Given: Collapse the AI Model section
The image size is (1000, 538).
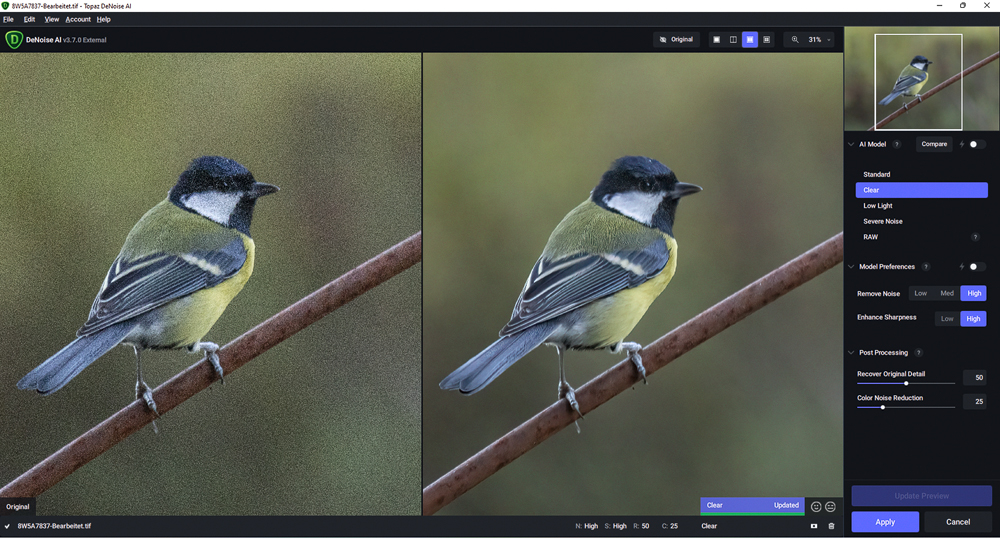Looking at the screenshot, I should pyautogui.click(x=851, y=144).
